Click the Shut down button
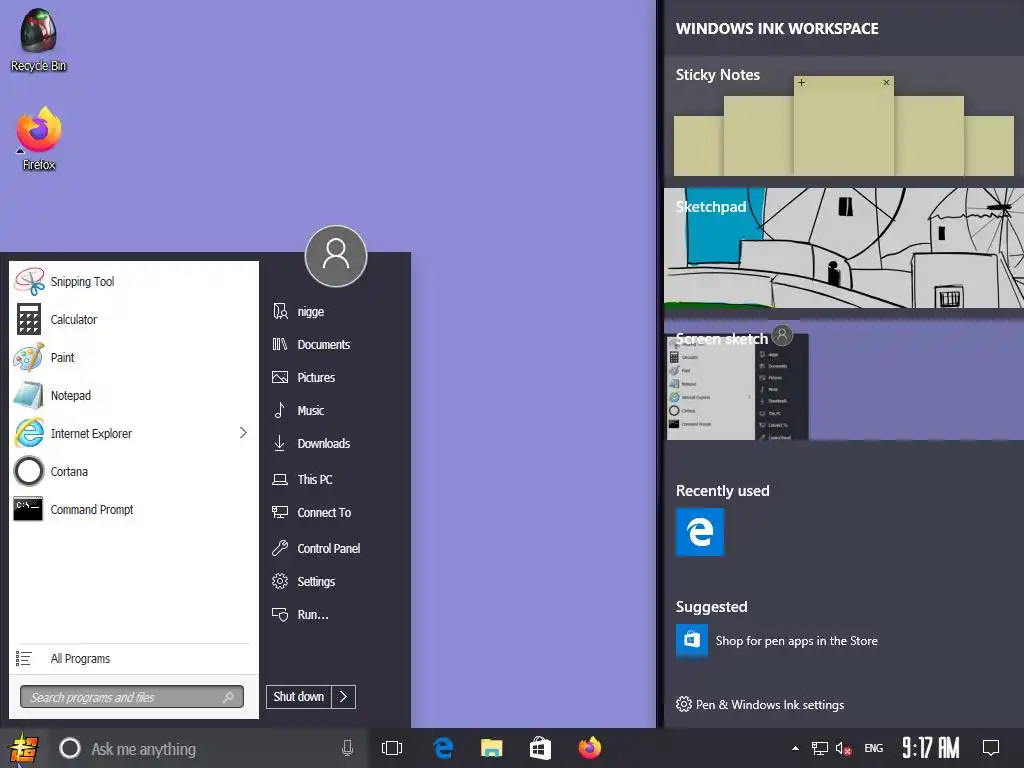The image size is (1024, 768). [299, 697]
